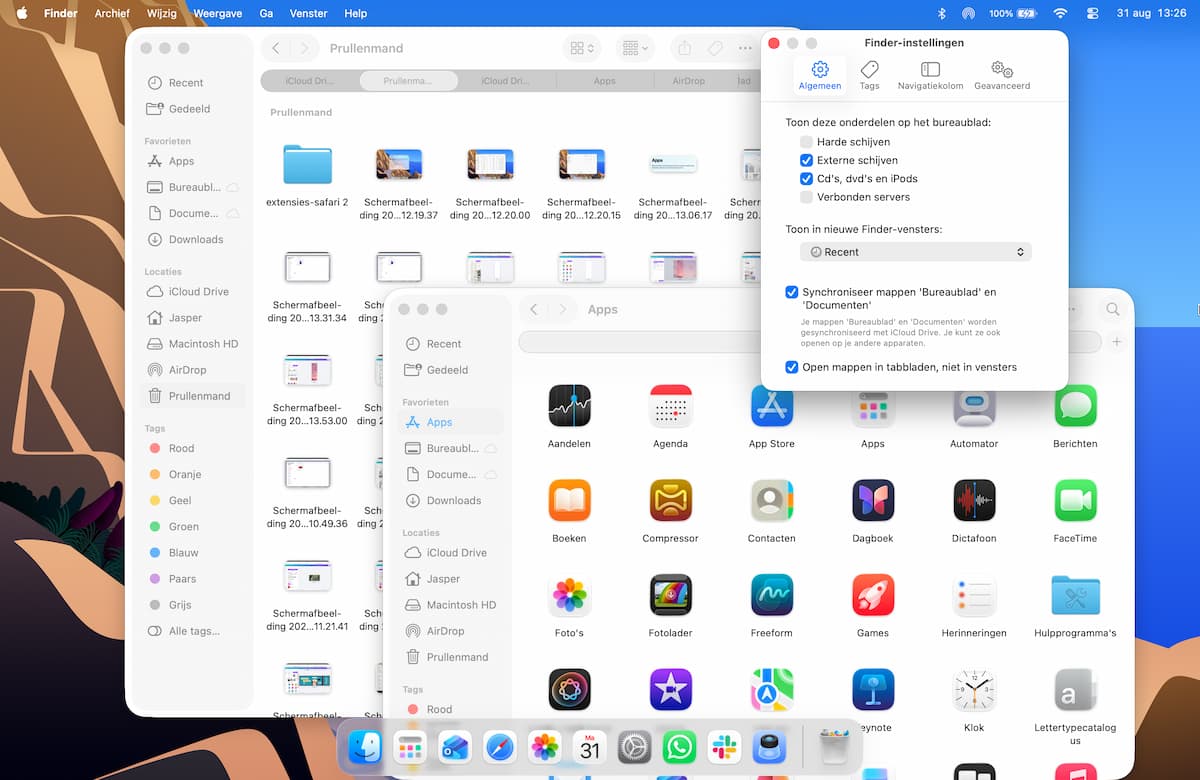Open the grouping dropdown in Prullenmand toolbar

click(633, 48)
